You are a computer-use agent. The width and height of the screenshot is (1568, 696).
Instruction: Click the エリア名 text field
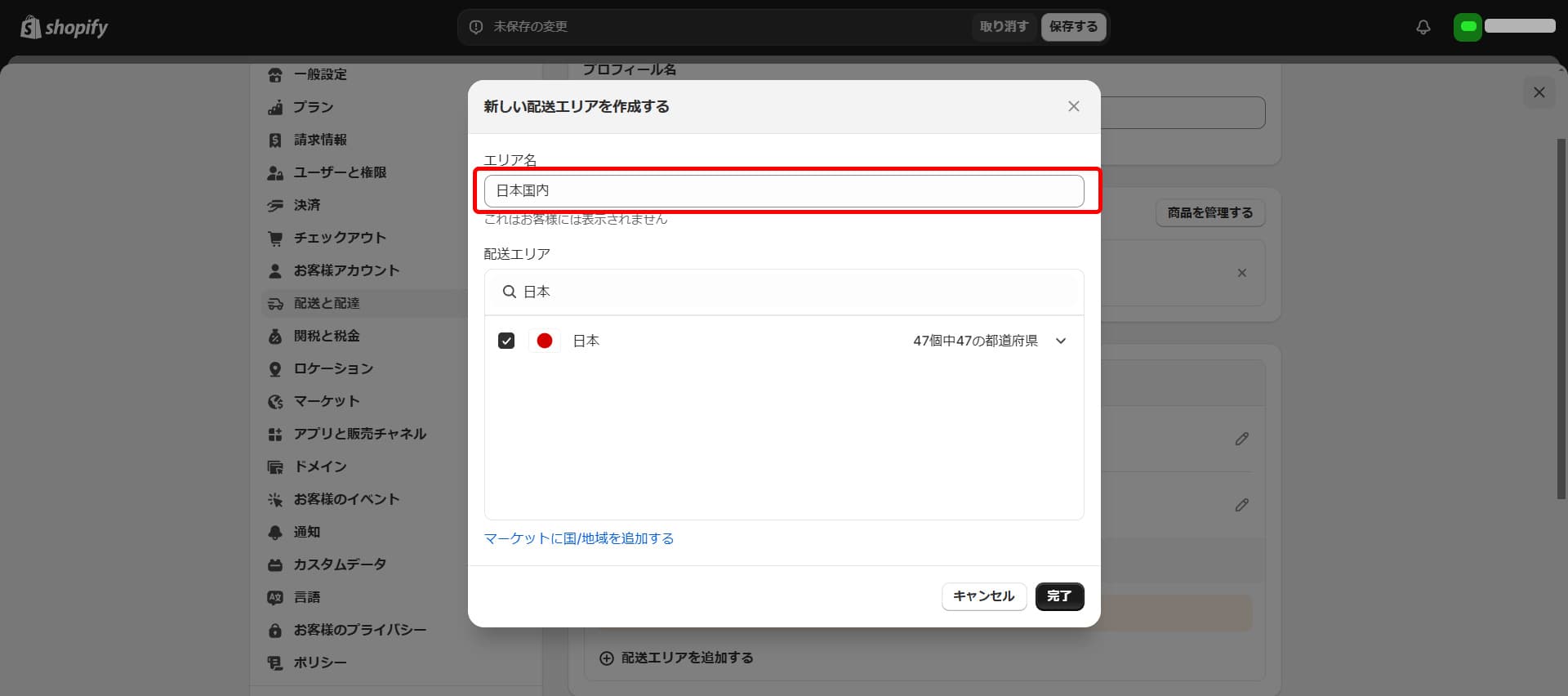[783, 190]
